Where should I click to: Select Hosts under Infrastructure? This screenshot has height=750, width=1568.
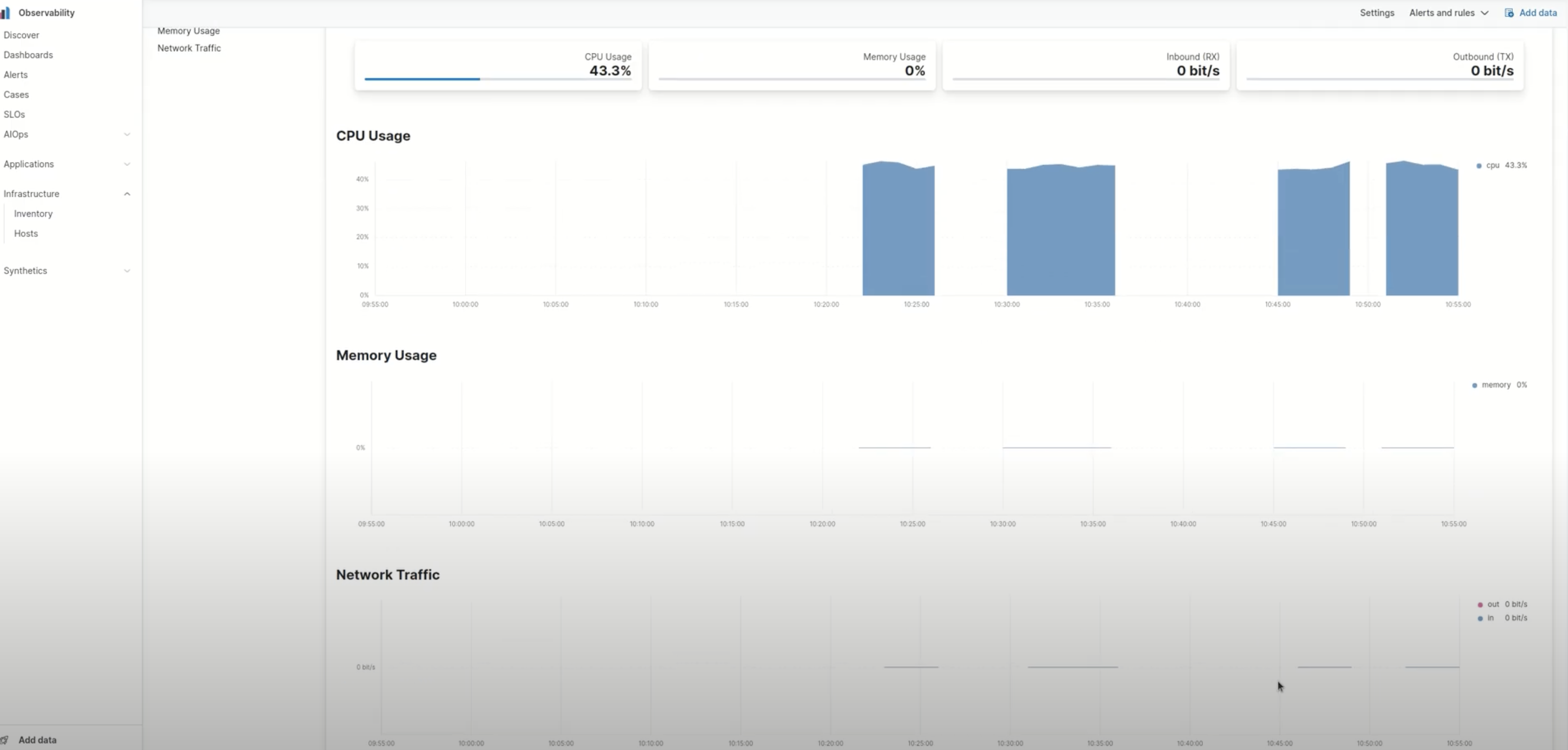(x=25, y=234)
